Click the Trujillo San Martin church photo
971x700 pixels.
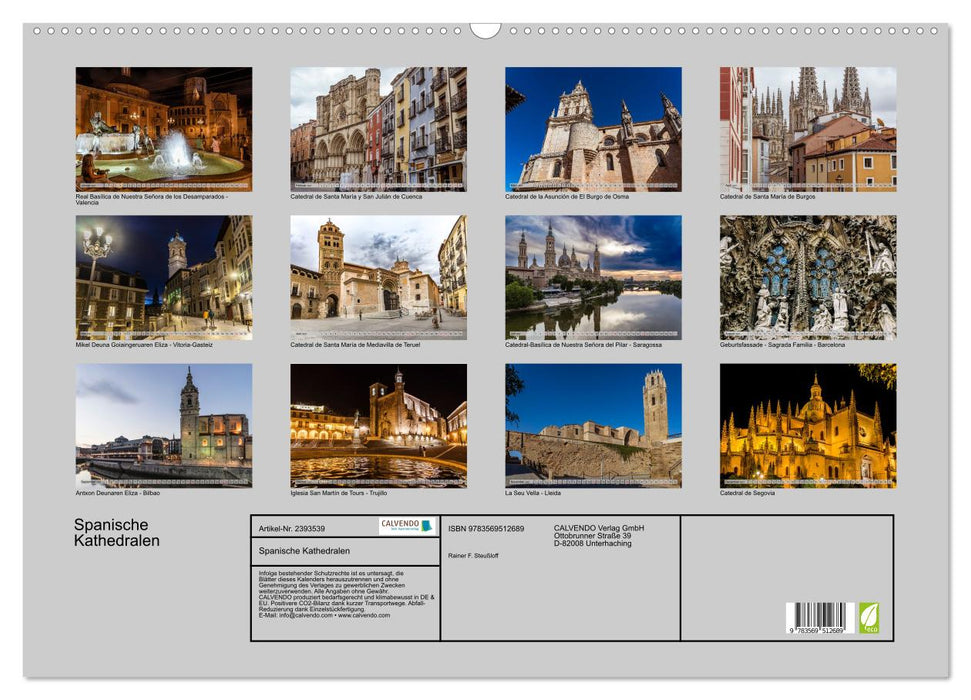[x=378, y=426]
